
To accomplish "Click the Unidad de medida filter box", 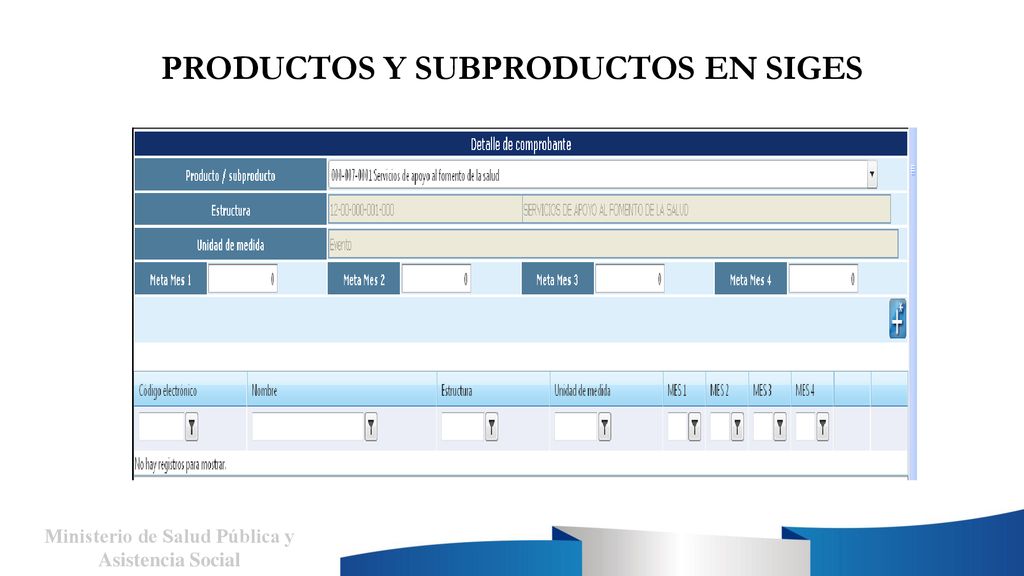I will click(x=576, y=427).
